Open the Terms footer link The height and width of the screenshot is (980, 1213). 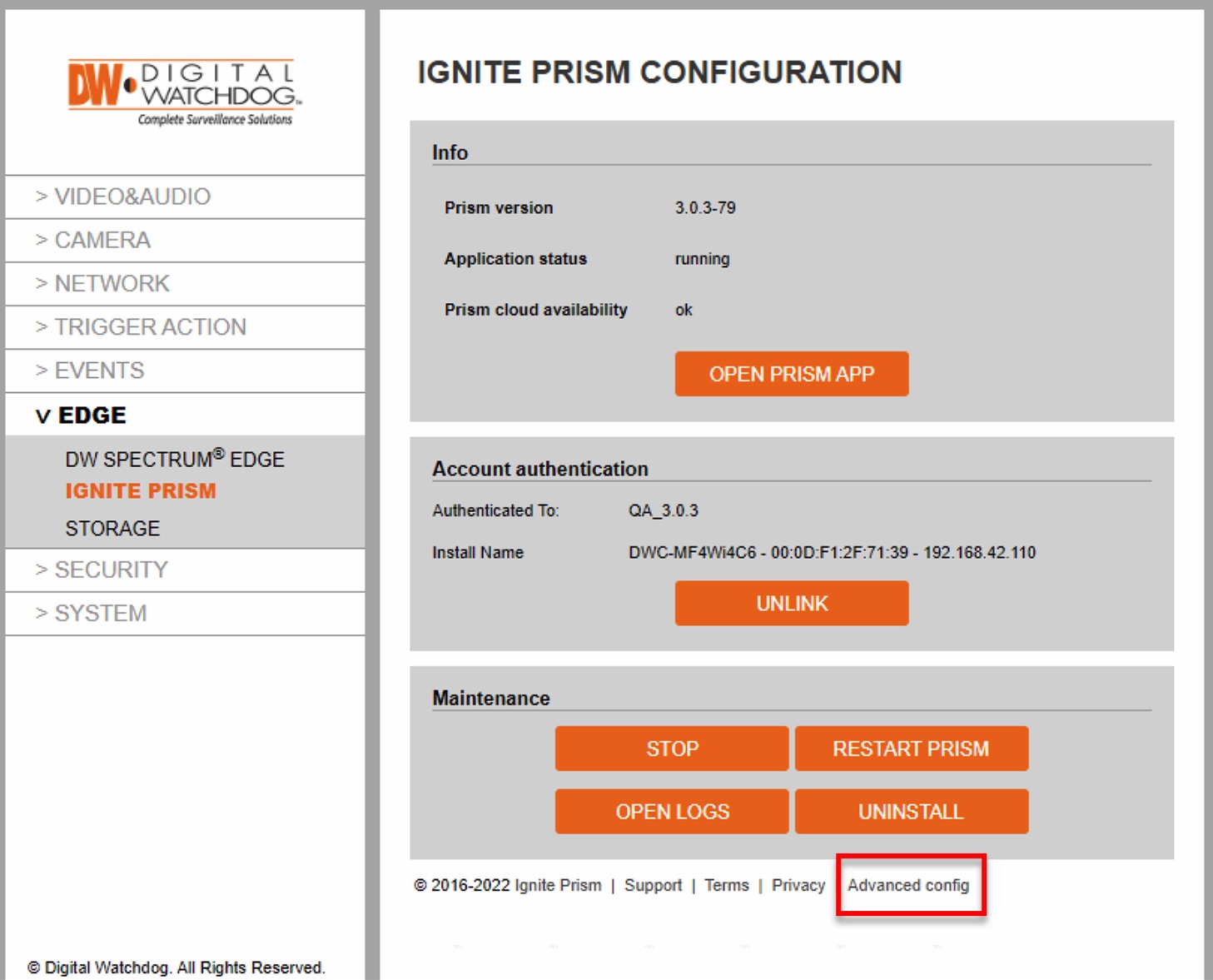point(727,885)
